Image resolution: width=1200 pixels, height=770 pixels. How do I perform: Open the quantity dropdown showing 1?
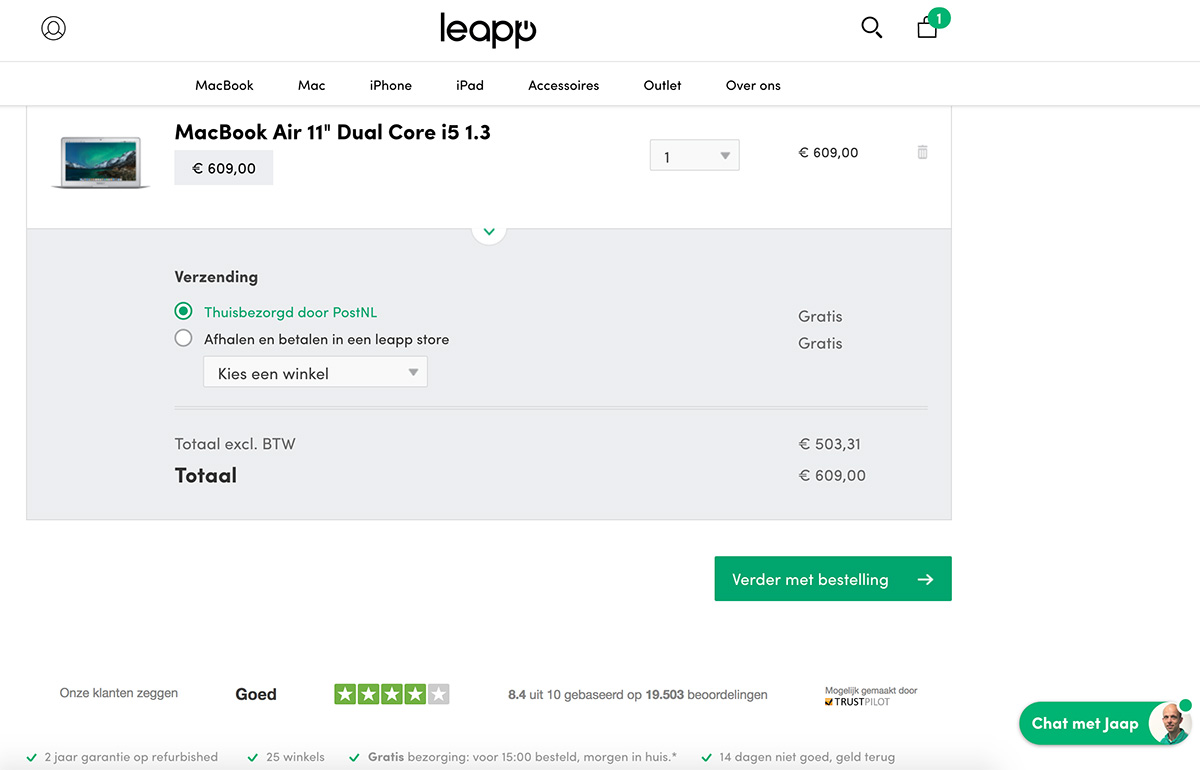tap(694, 155)
